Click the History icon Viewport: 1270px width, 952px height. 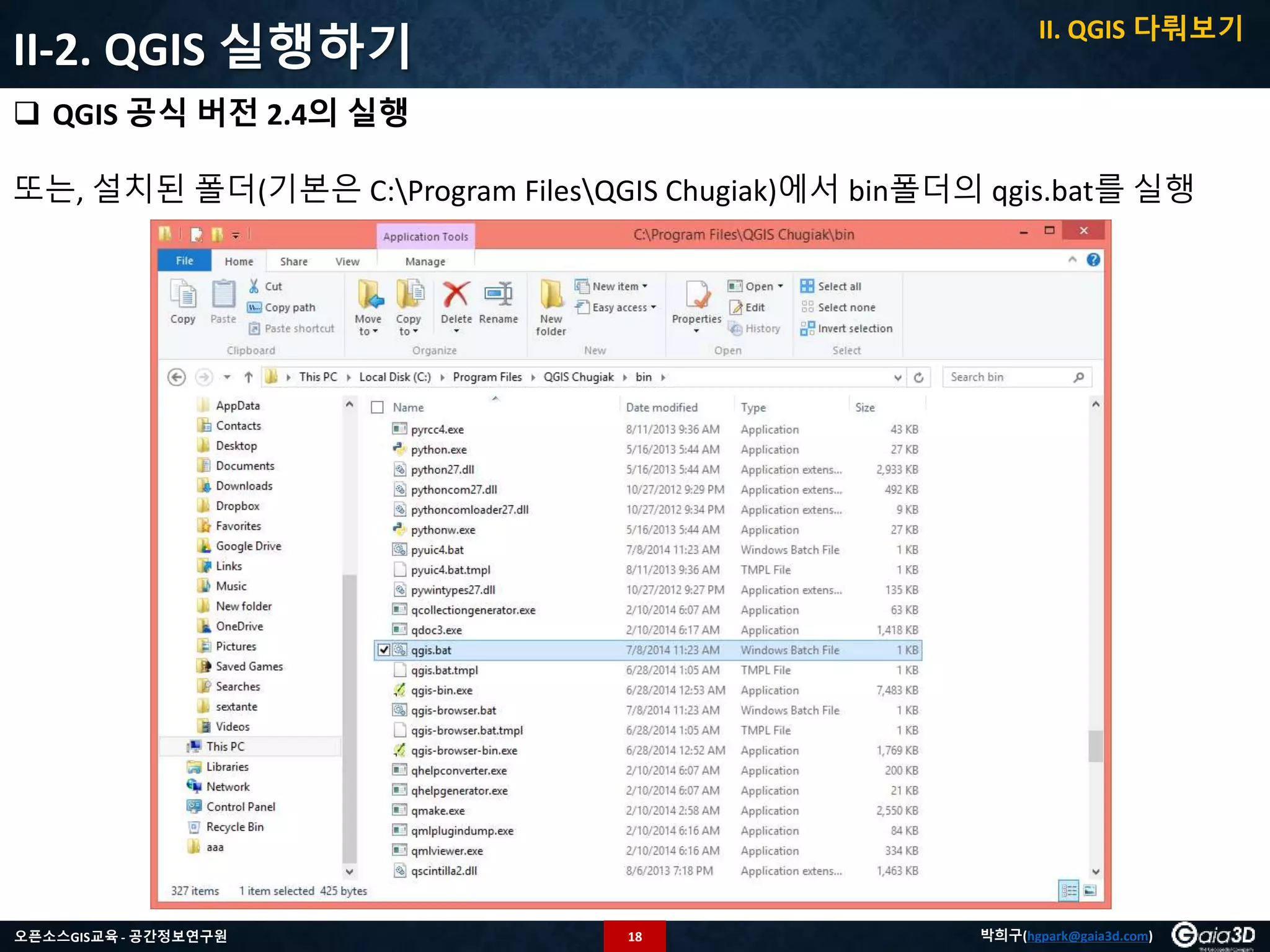coord(735,328)
